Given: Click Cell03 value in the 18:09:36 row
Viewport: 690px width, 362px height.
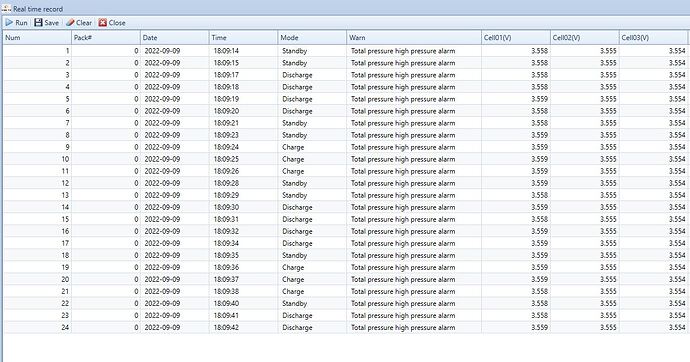Looking at the screenshot, I should pyautogui.click(x=677, y=267).
